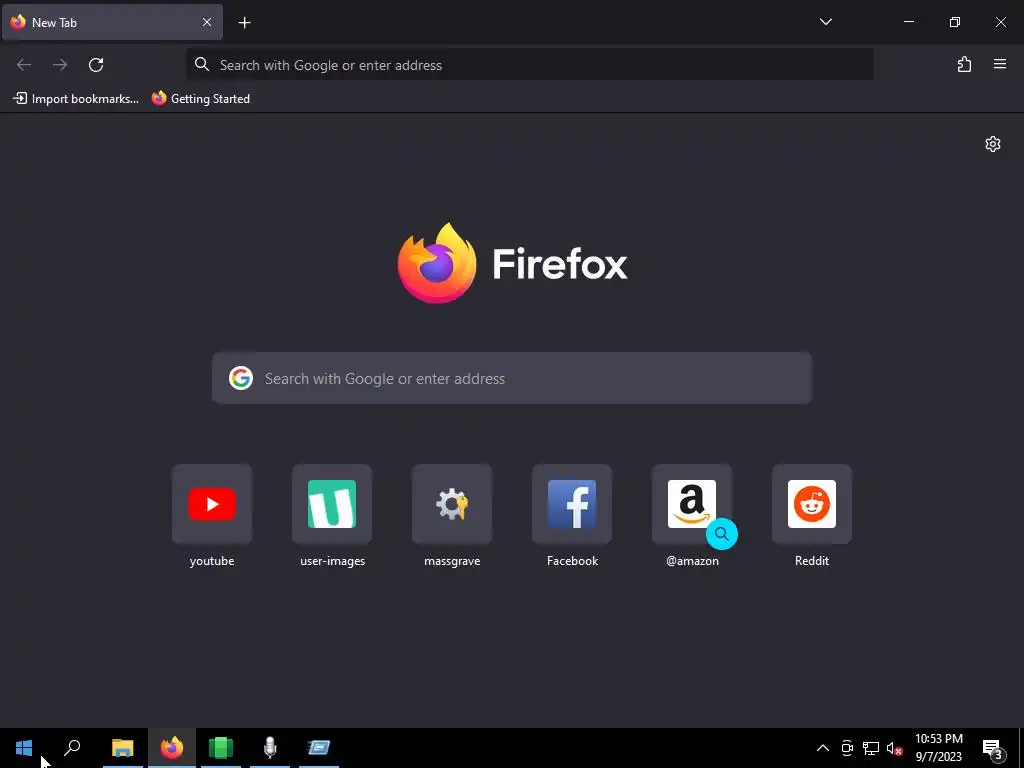Open Windows taskbar search

click(72, 748)
